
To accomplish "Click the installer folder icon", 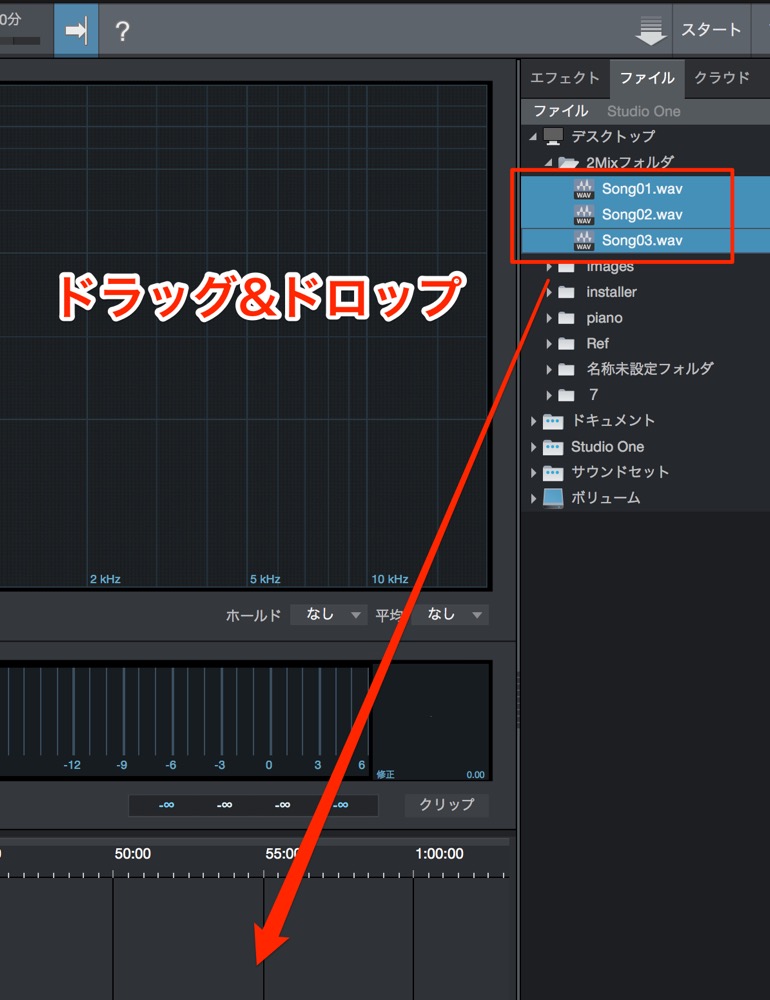I will [x=566, y=292].
